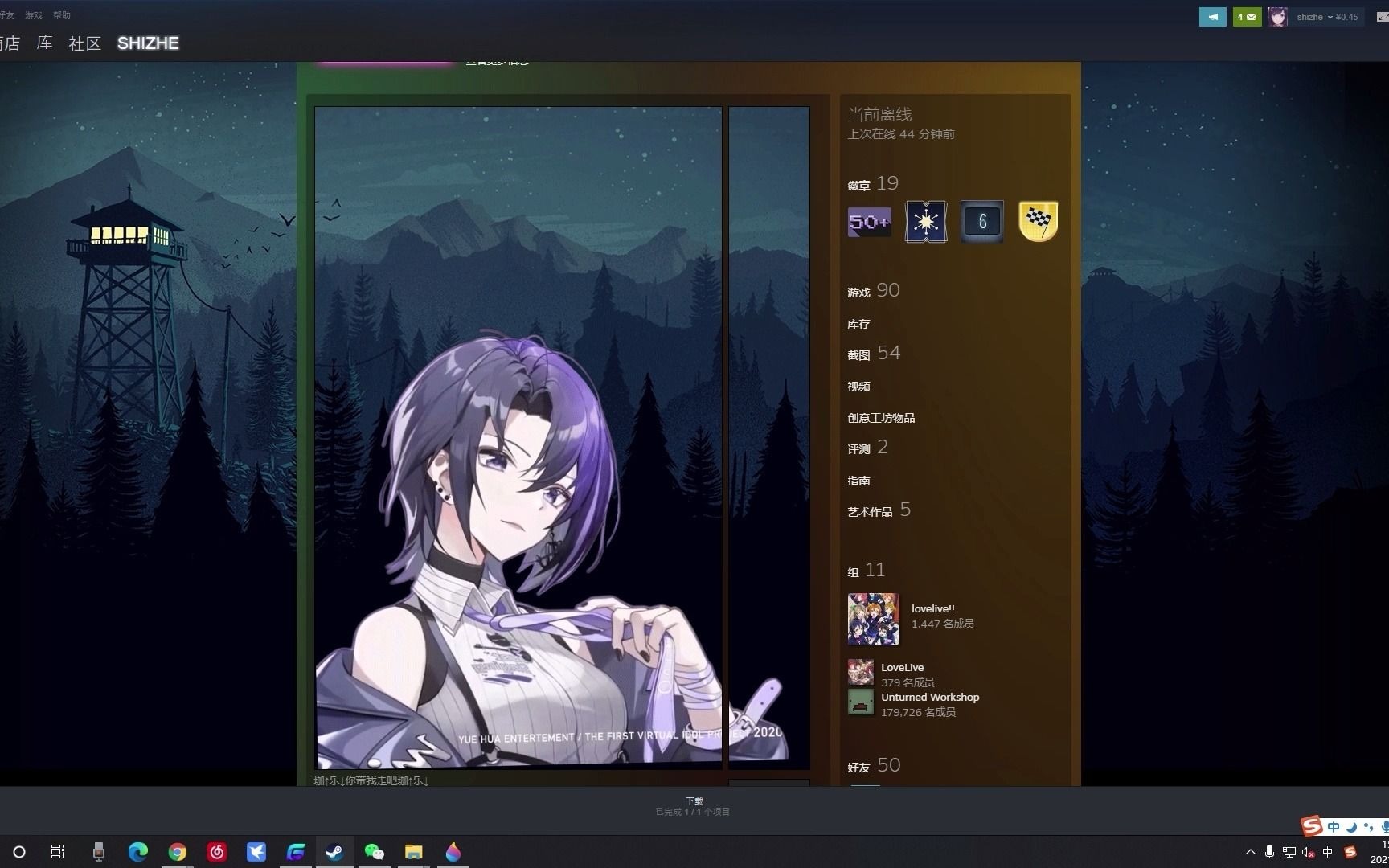
Task: Open the 帮助 menu in menu bar
Action: (x=61, y=15)
